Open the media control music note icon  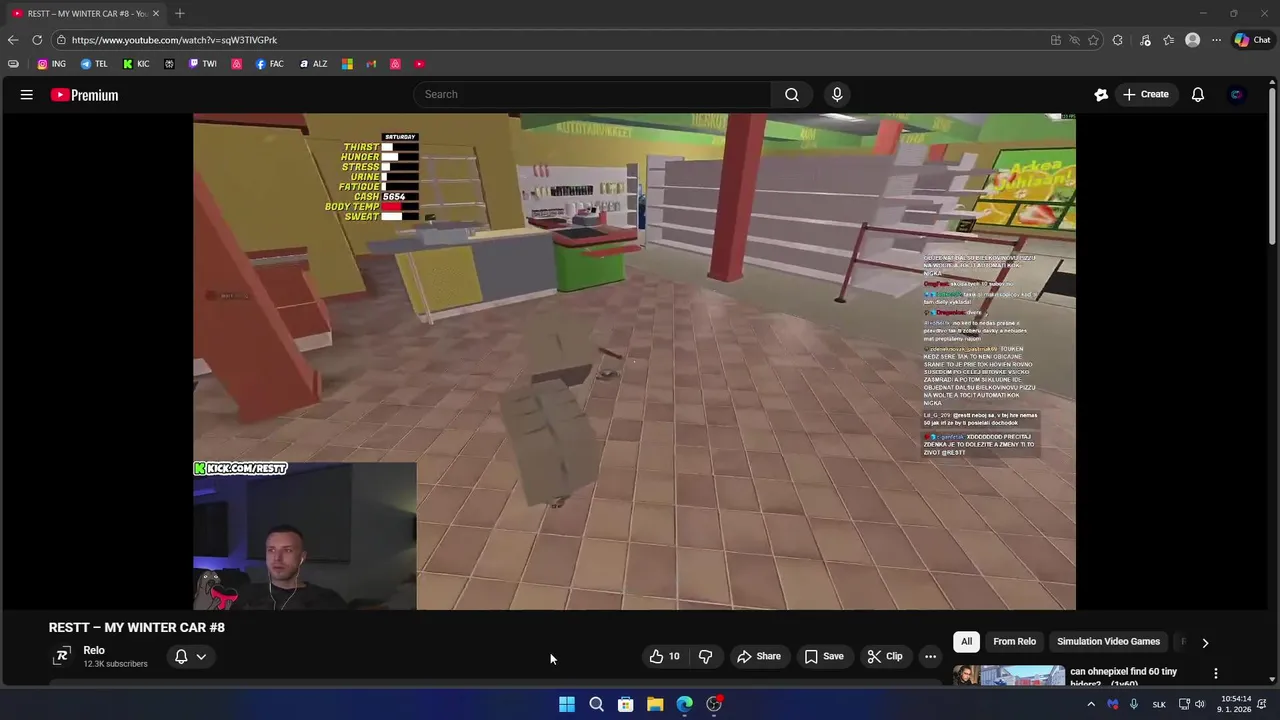click(1145, 40)
